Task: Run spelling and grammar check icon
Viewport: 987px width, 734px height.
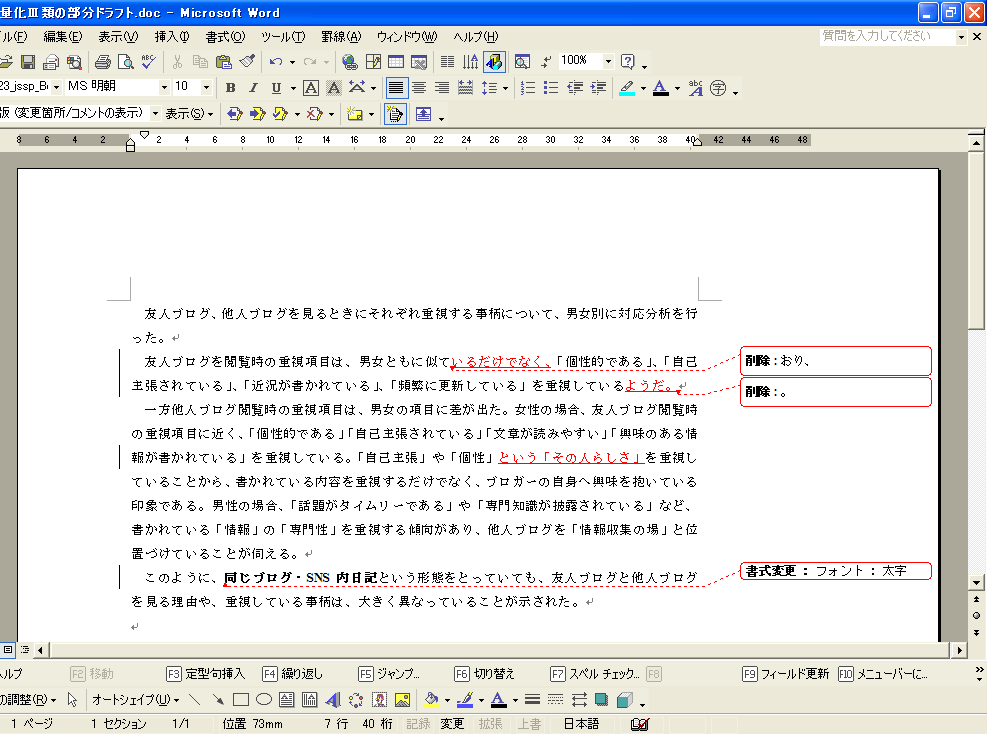Action: (148, 62)
